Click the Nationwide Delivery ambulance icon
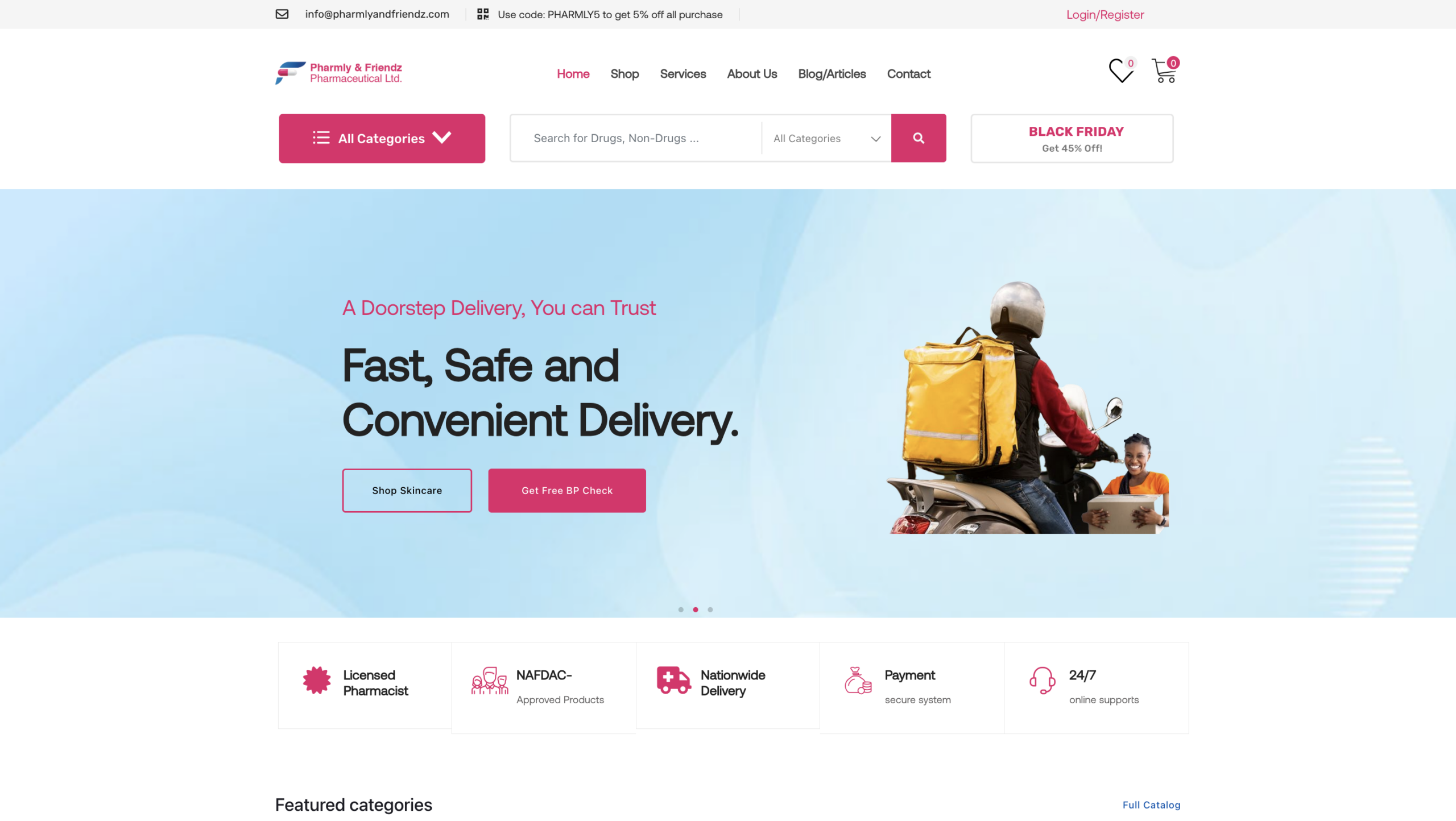Viewport: 1456px width, 821px height. 674,681
